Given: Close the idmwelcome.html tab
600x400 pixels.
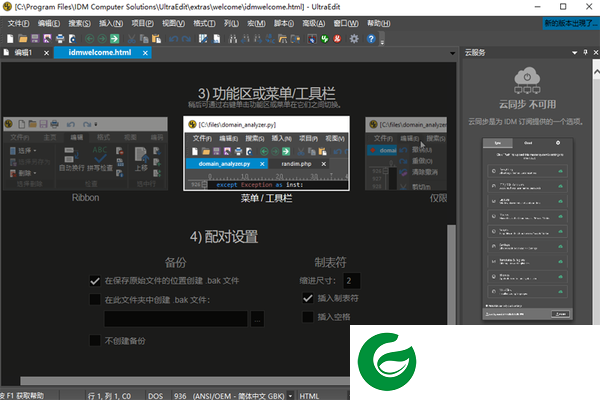Looking at the screenshot, I should tap(145, 53).
